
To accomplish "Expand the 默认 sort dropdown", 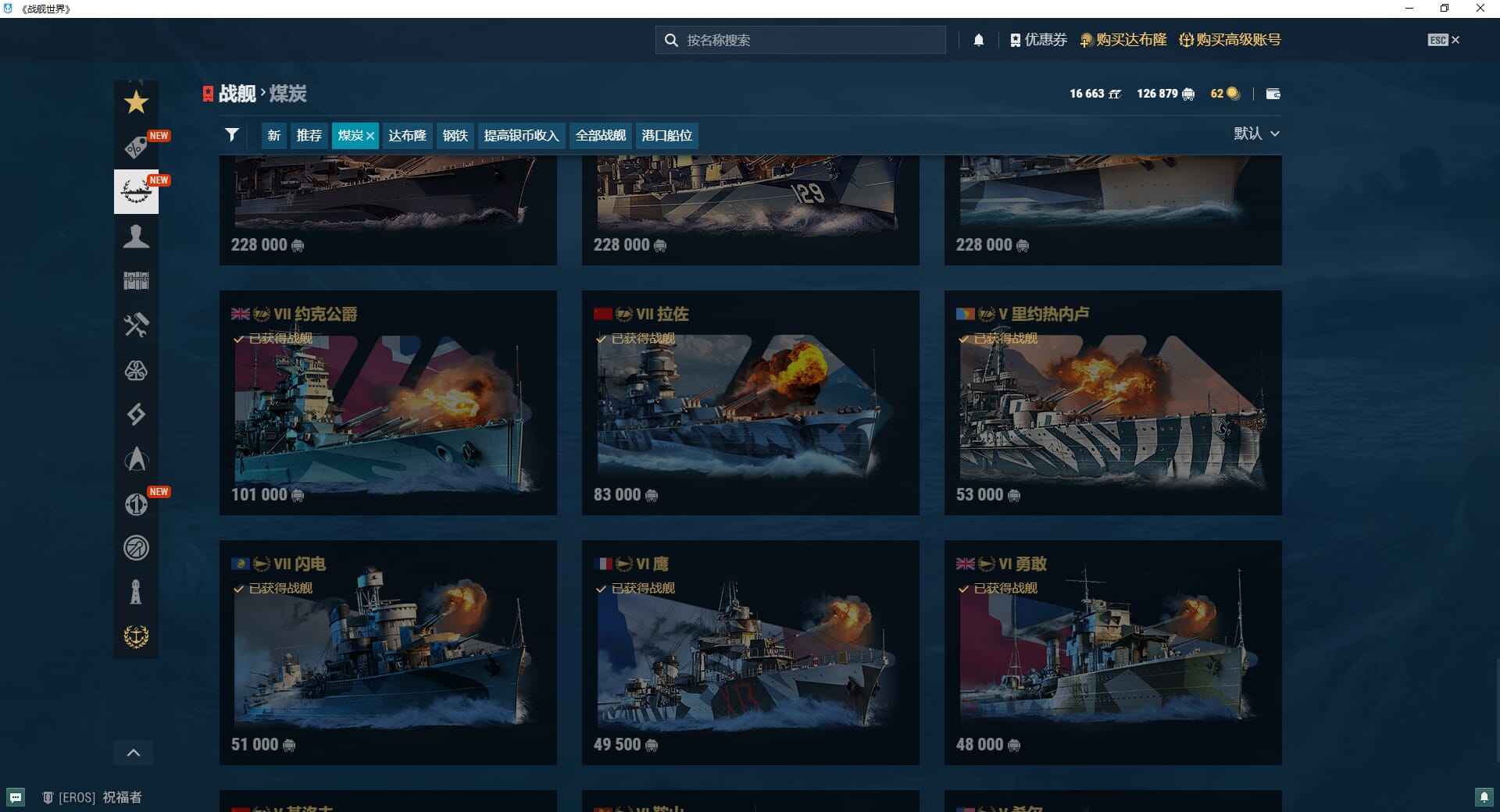I will click(1256, 134).
